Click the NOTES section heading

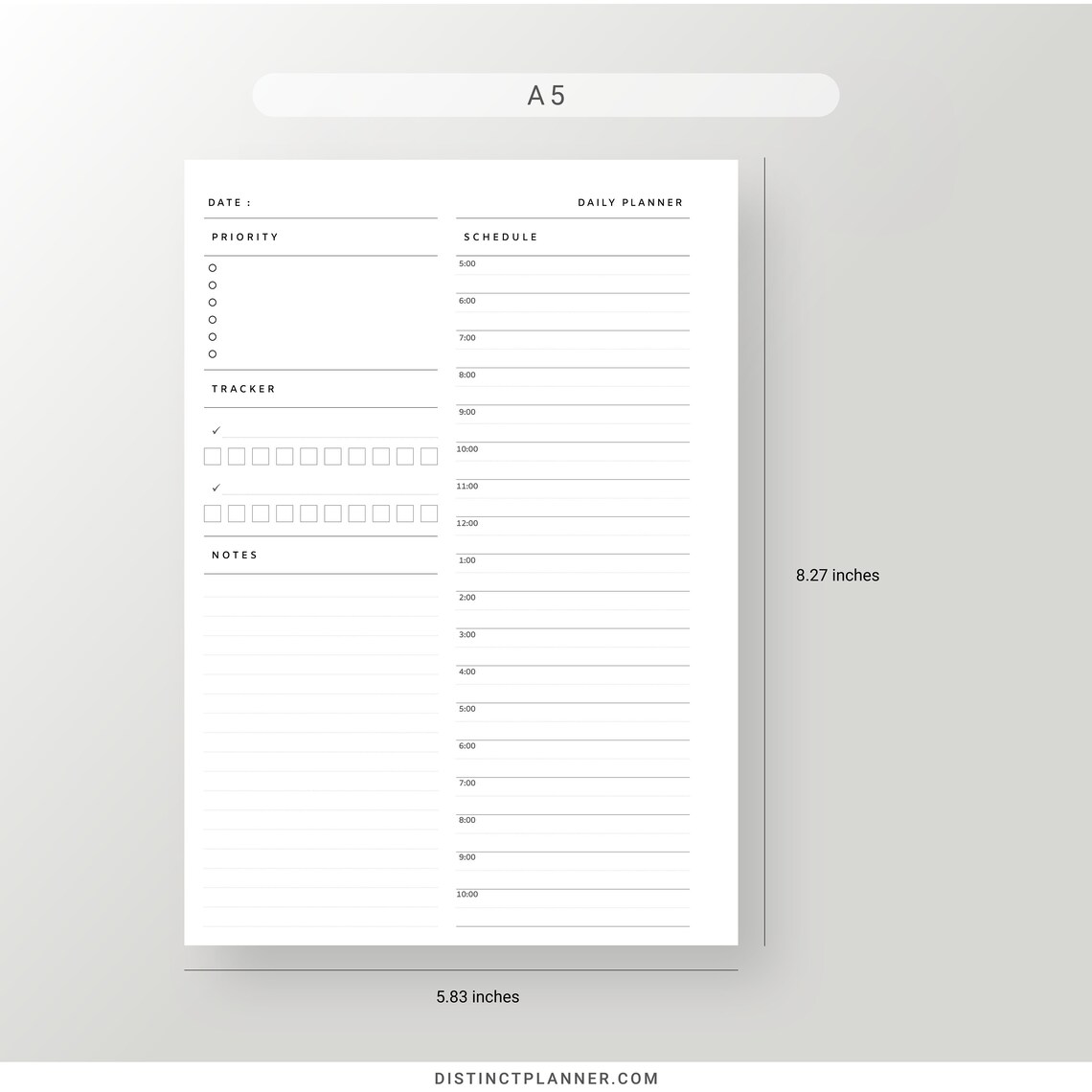point(234,555)
